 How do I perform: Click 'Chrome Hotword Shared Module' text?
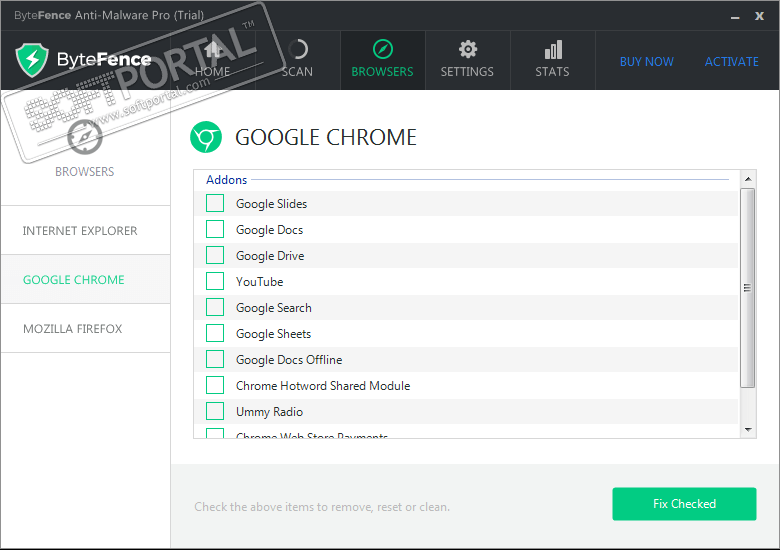coord(323,385)
